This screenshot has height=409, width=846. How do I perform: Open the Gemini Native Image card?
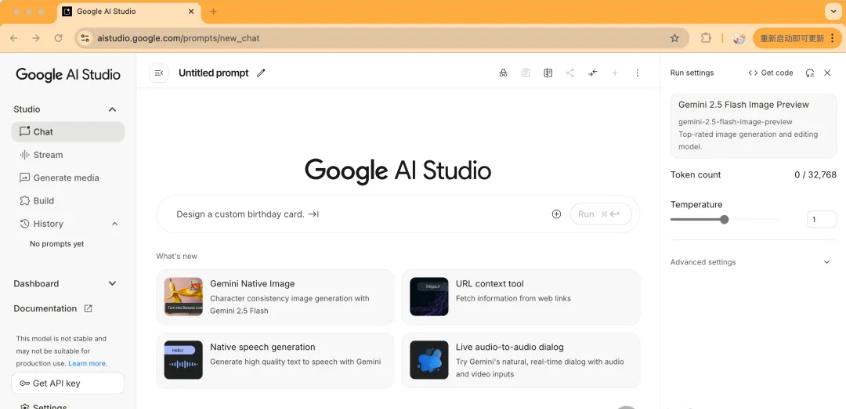(276, 297)
